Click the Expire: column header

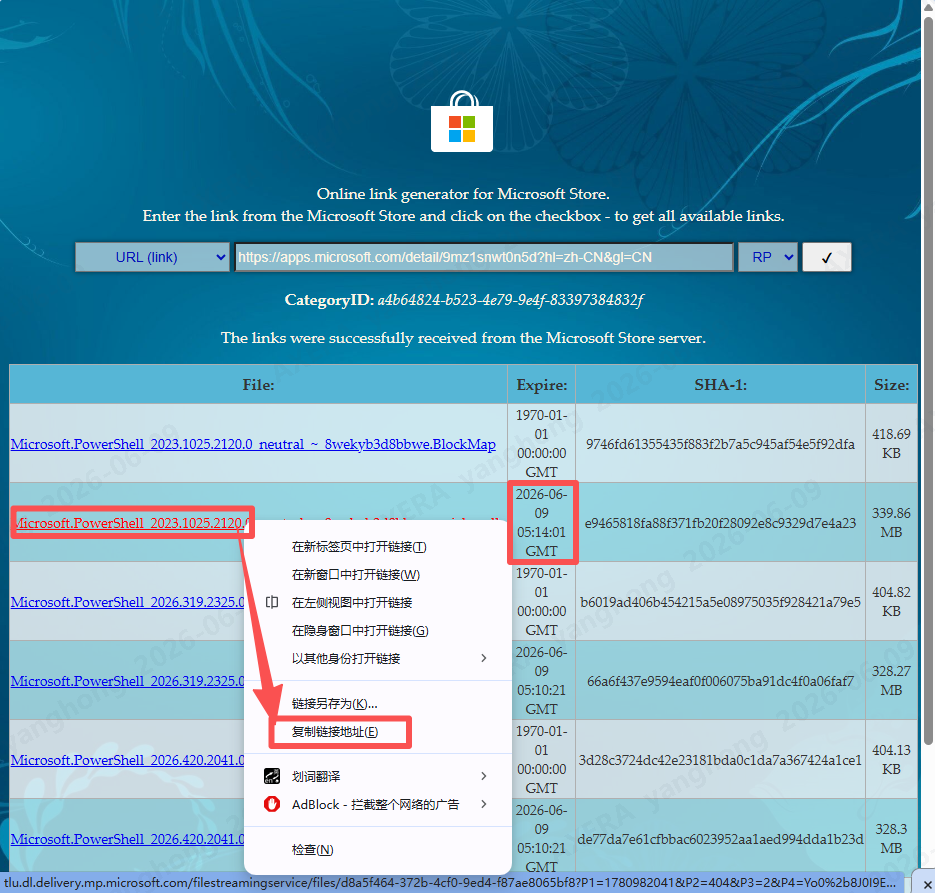point(541,385)
